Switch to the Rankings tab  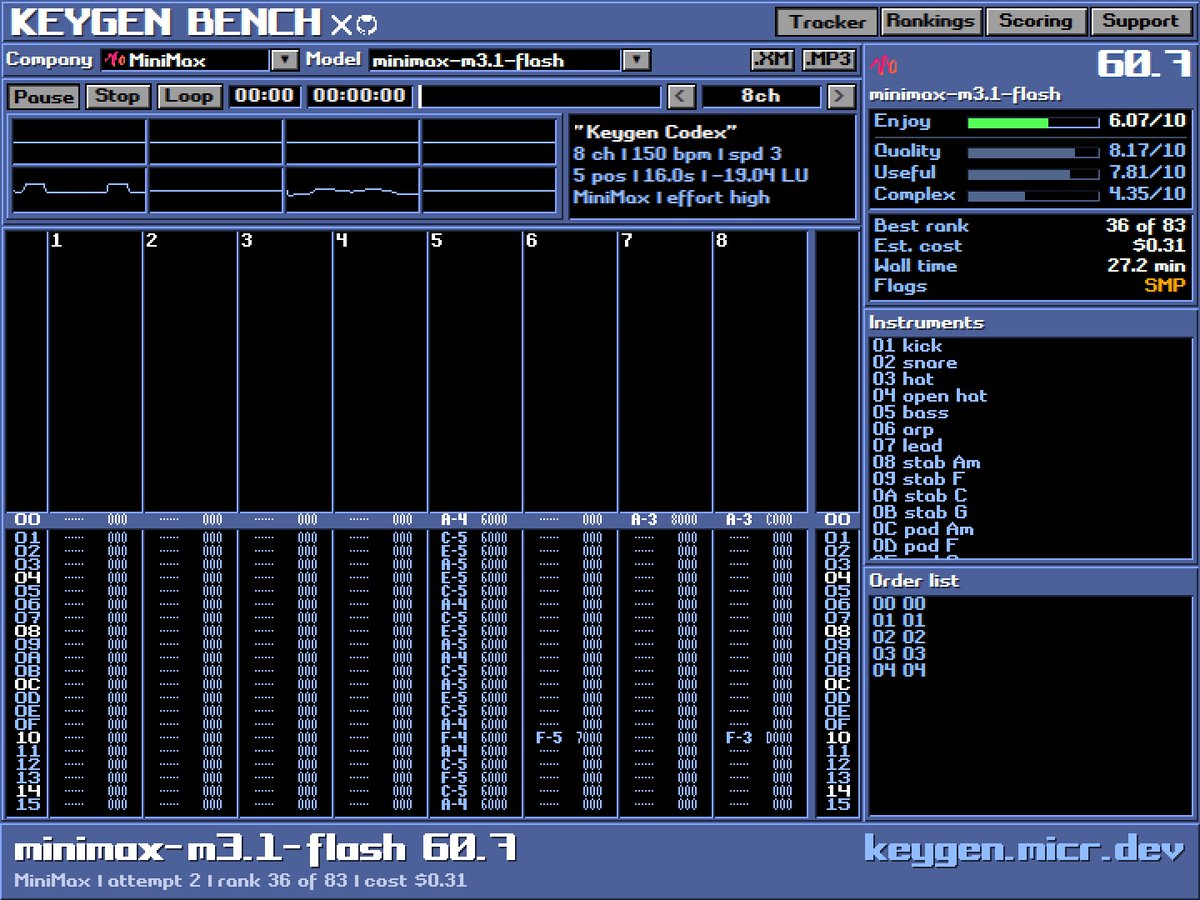tap(930, 21)
